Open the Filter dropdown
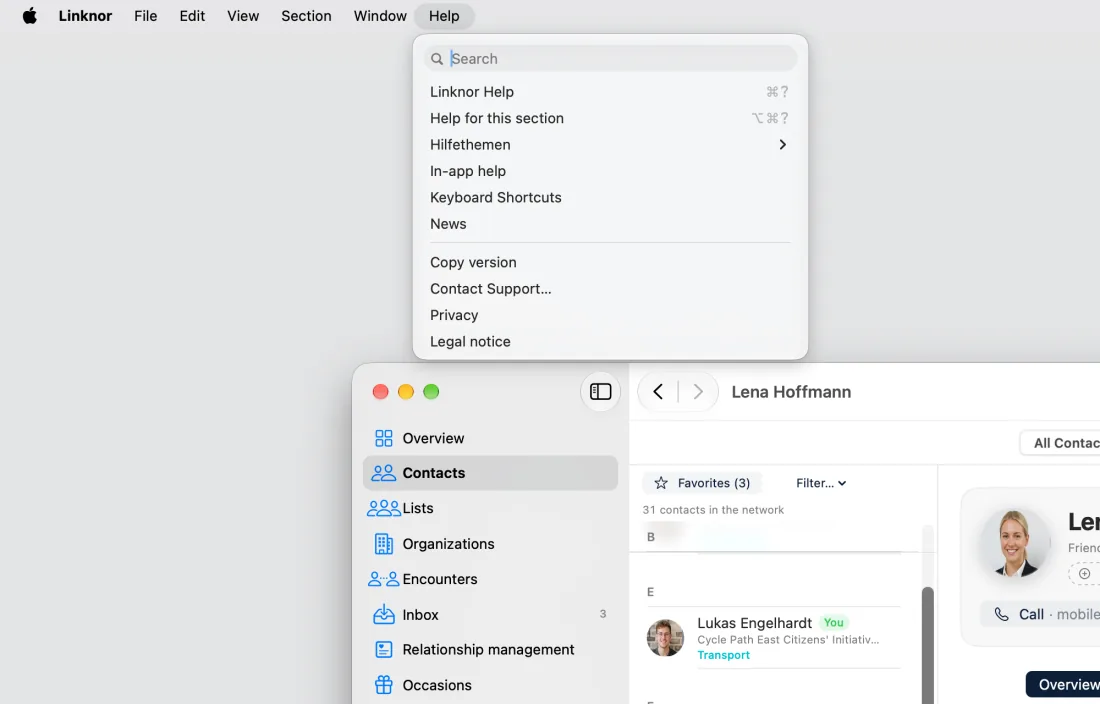The height and width of the screenshot is (704, 1100). tap(821, 483)
